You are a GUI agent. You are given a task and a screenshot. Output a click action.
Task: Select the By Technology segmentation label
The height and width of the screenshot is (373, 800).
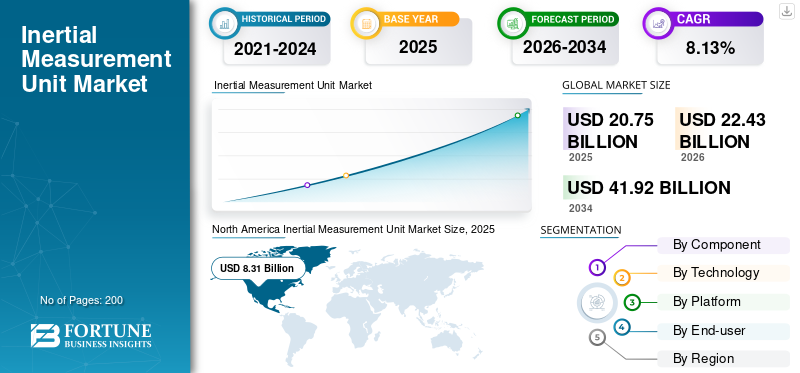(x=723, y=273)
